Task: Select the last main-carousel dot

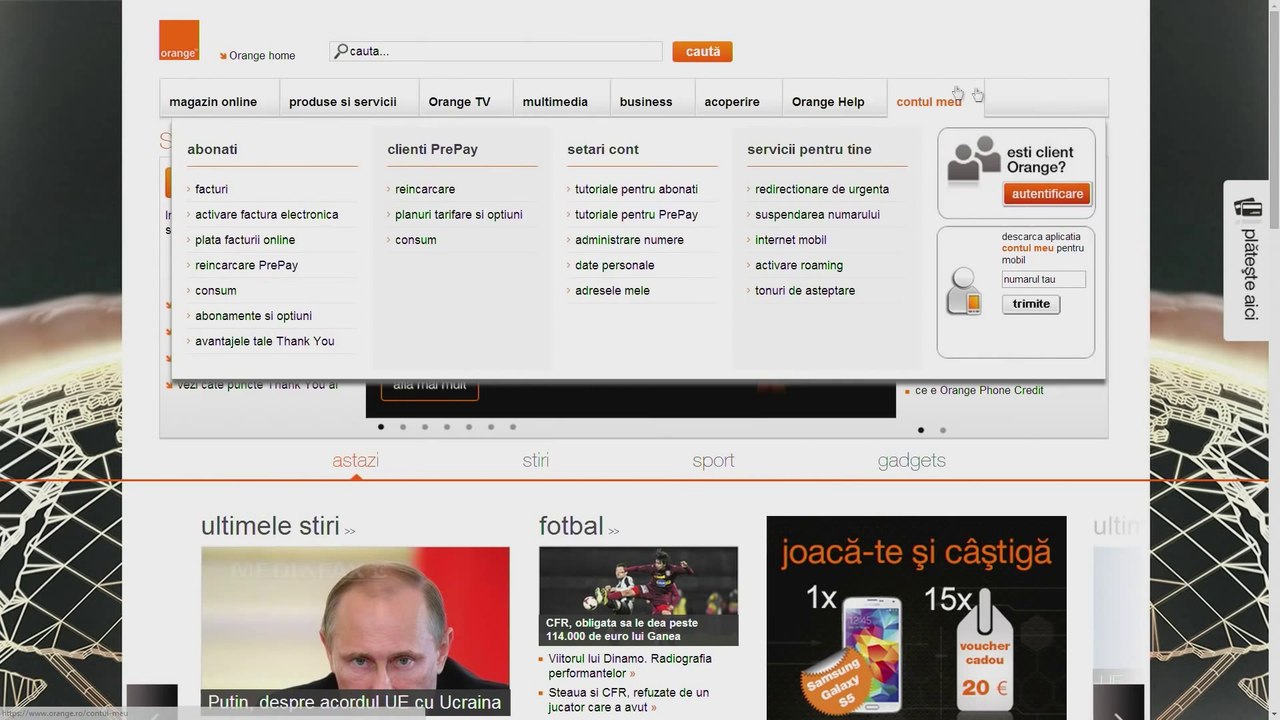Action: (x=513, y=427)
